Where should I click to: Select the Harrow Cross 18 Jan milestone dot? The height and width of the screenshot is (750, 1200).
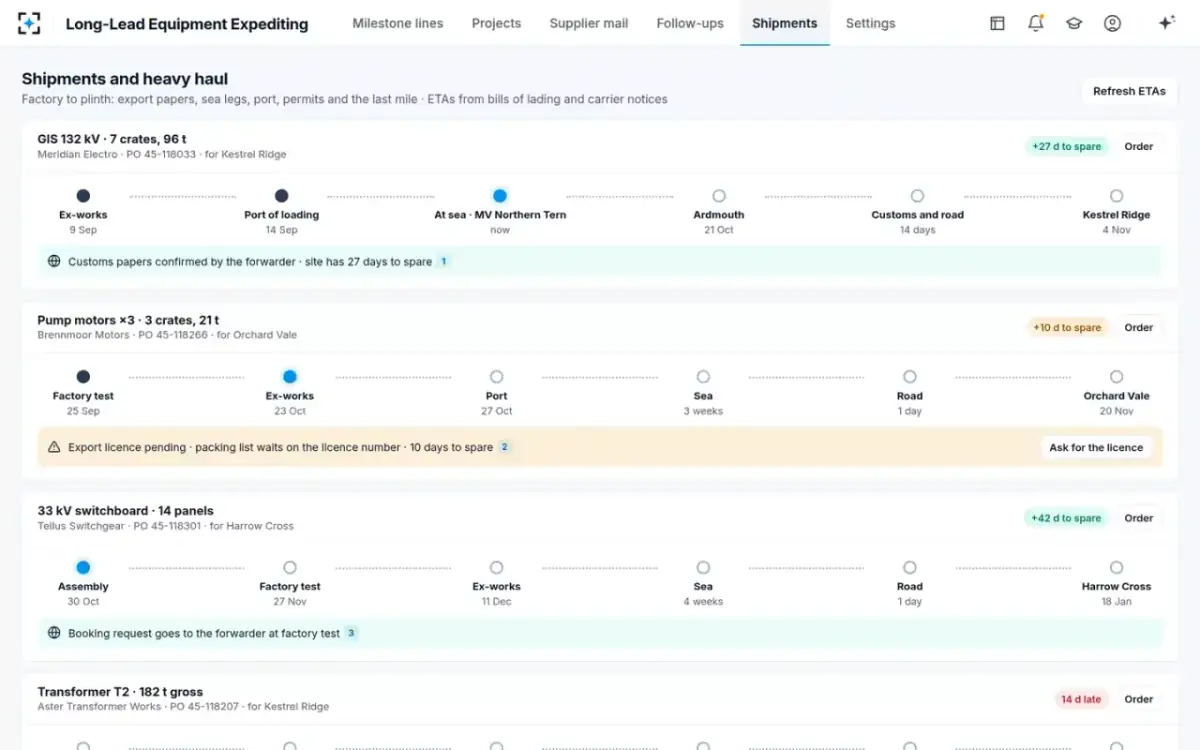[1116, 567]
